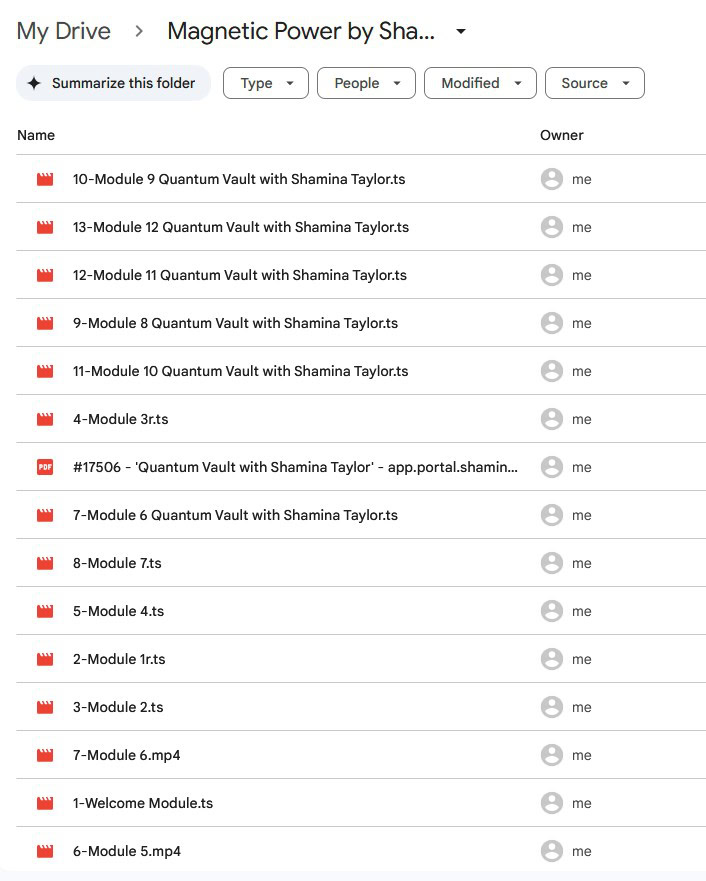Click owner 'me' text in 13-Module 12 row
This screenshot has height=881, width=706.
click(581, 228)
